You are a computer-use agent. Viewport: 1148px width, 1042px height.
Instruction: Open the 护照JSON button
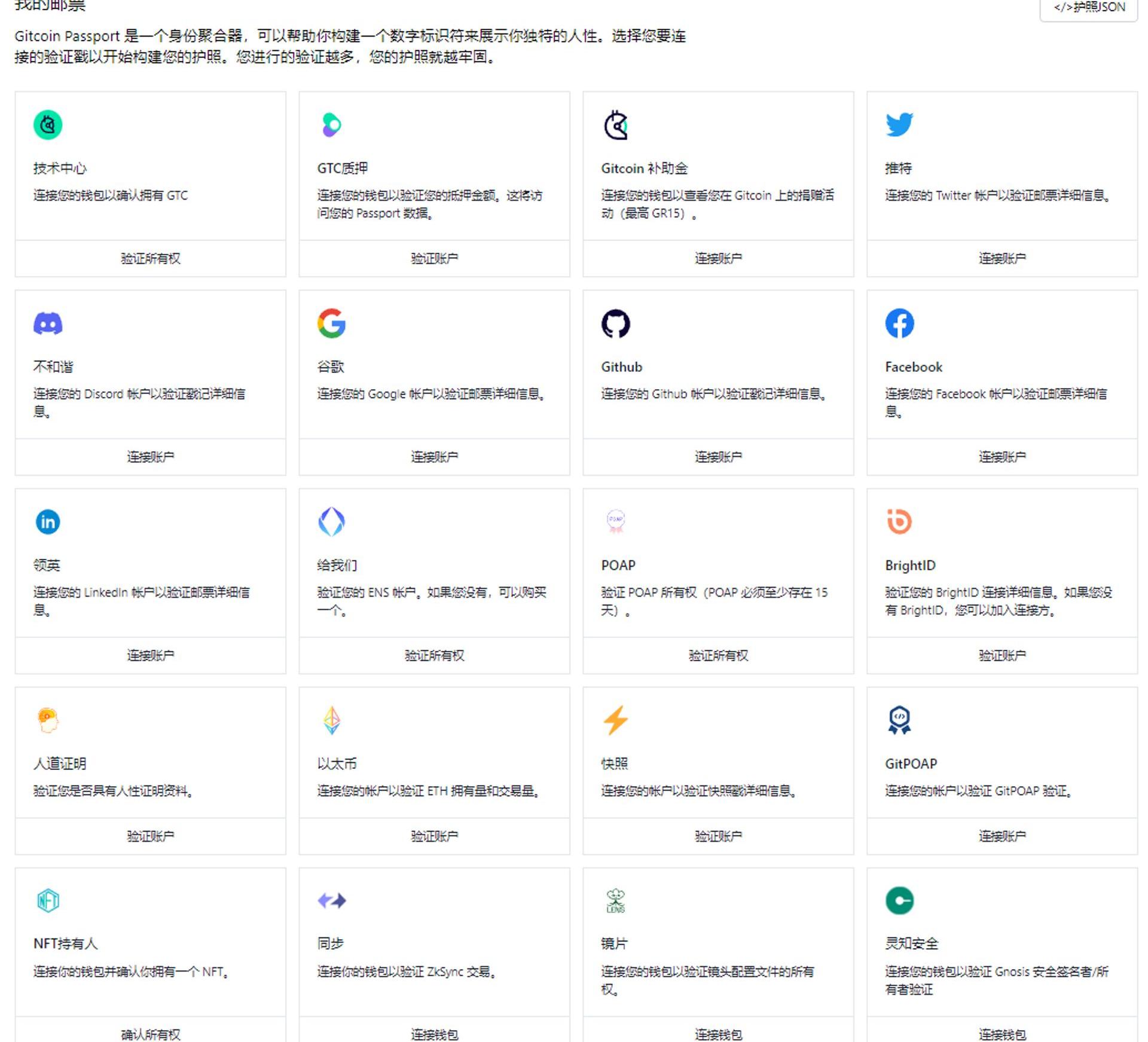click(x=1088, y=8)
